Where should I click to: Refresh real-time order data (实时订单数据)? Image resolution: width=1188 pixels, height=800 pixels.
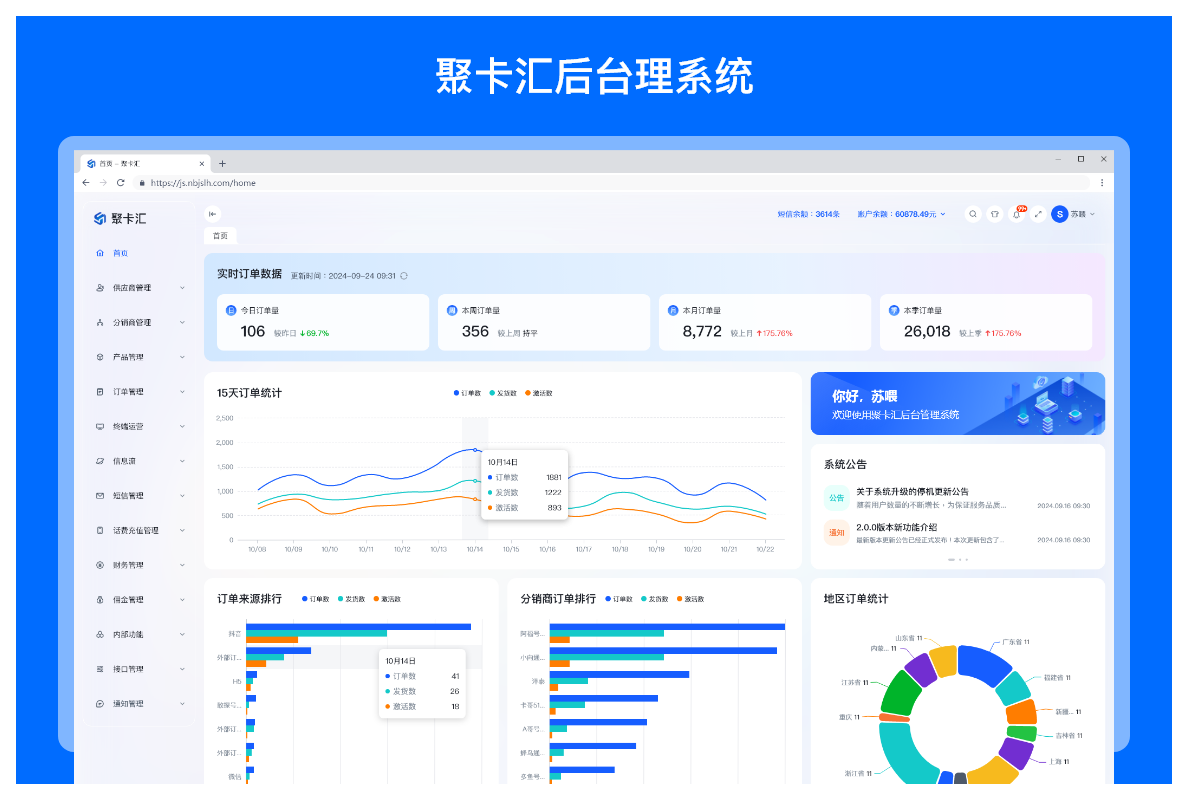[404, 275]
